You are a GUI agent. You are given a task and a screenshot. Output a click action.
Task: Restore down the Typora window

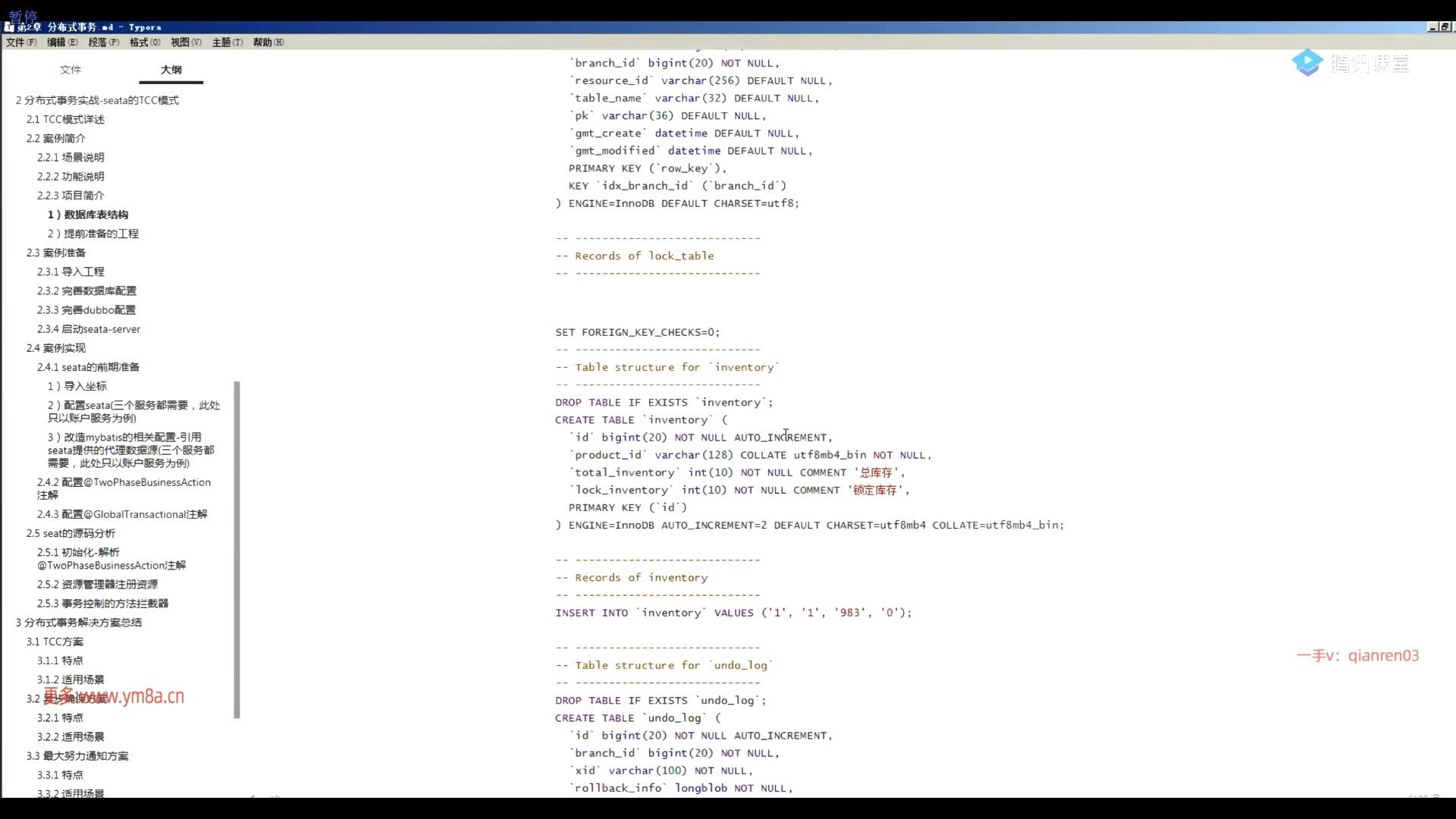point(1445,27)
